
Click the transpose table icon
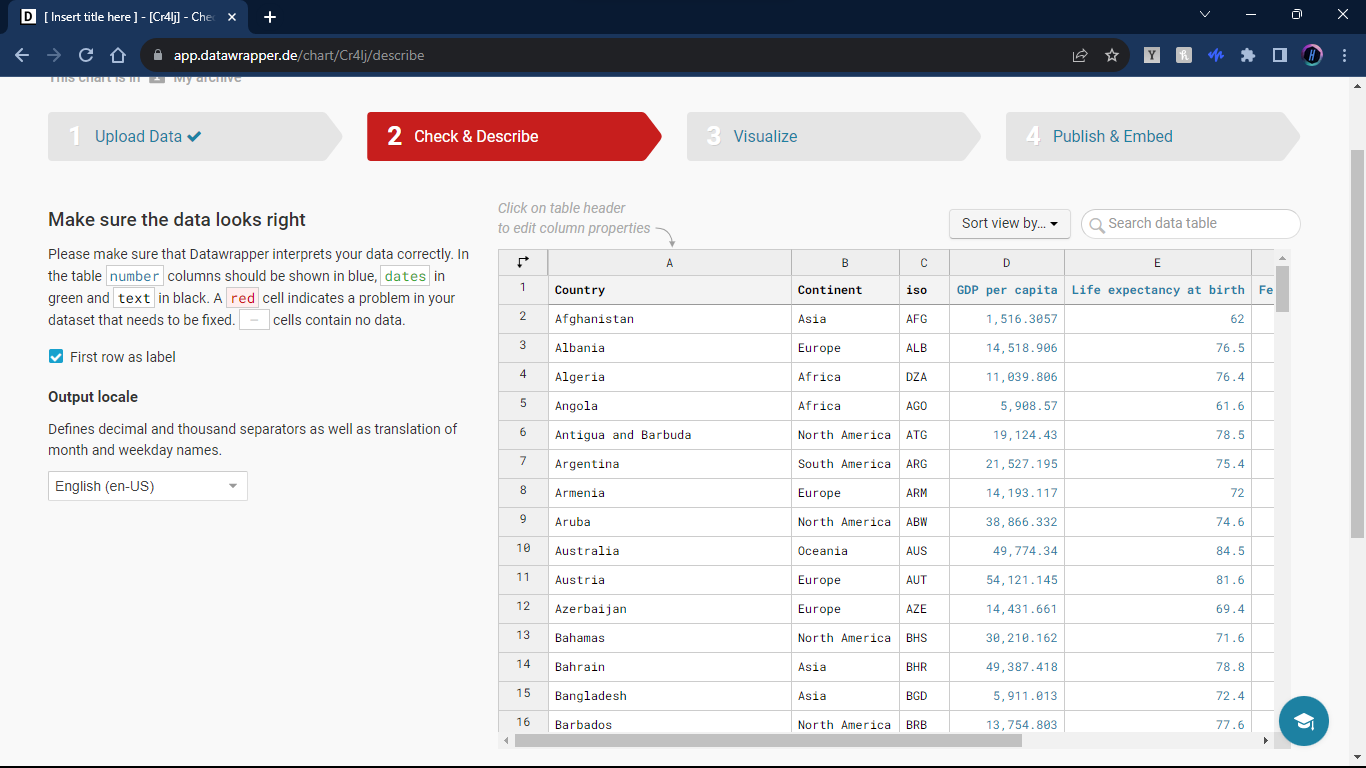523,262
